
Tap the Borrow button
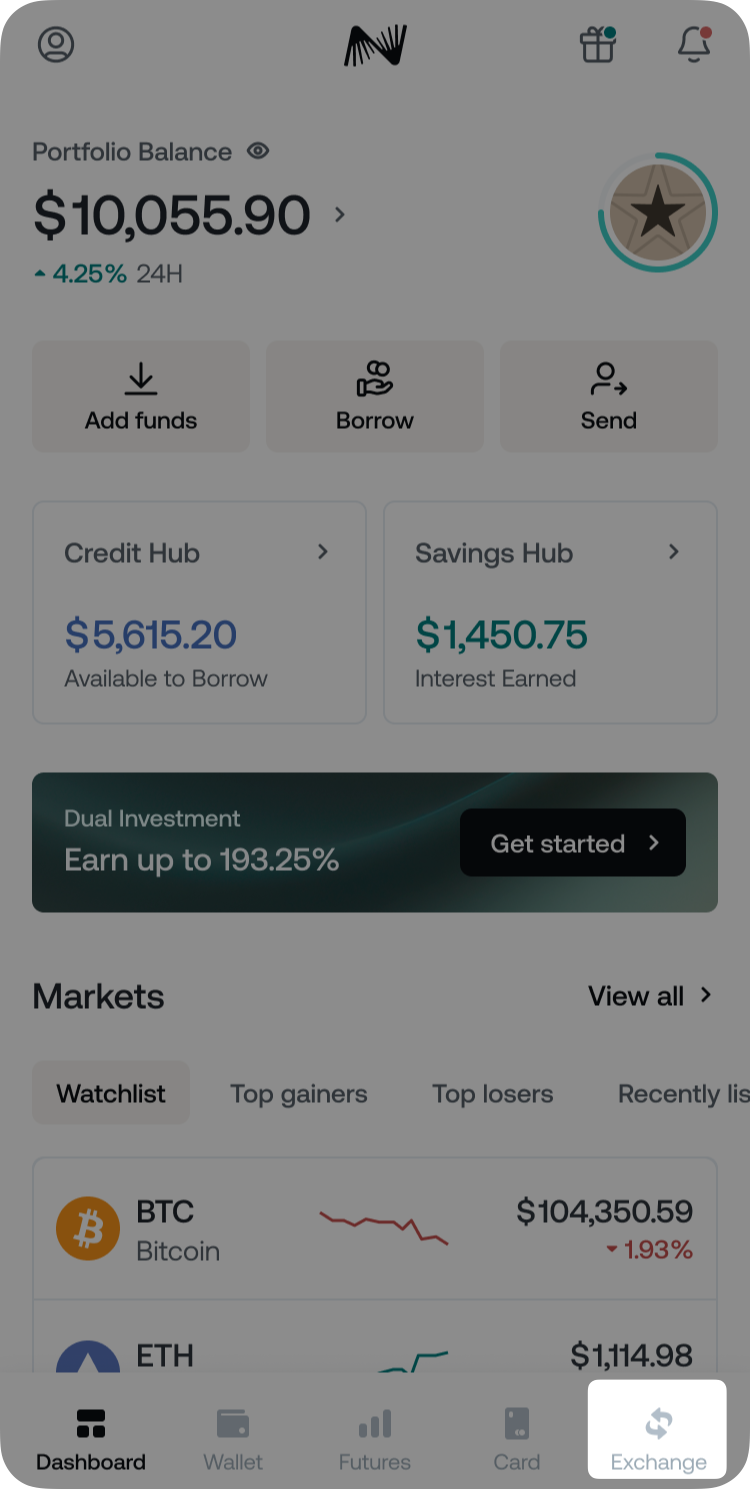(x=375, y=397)
